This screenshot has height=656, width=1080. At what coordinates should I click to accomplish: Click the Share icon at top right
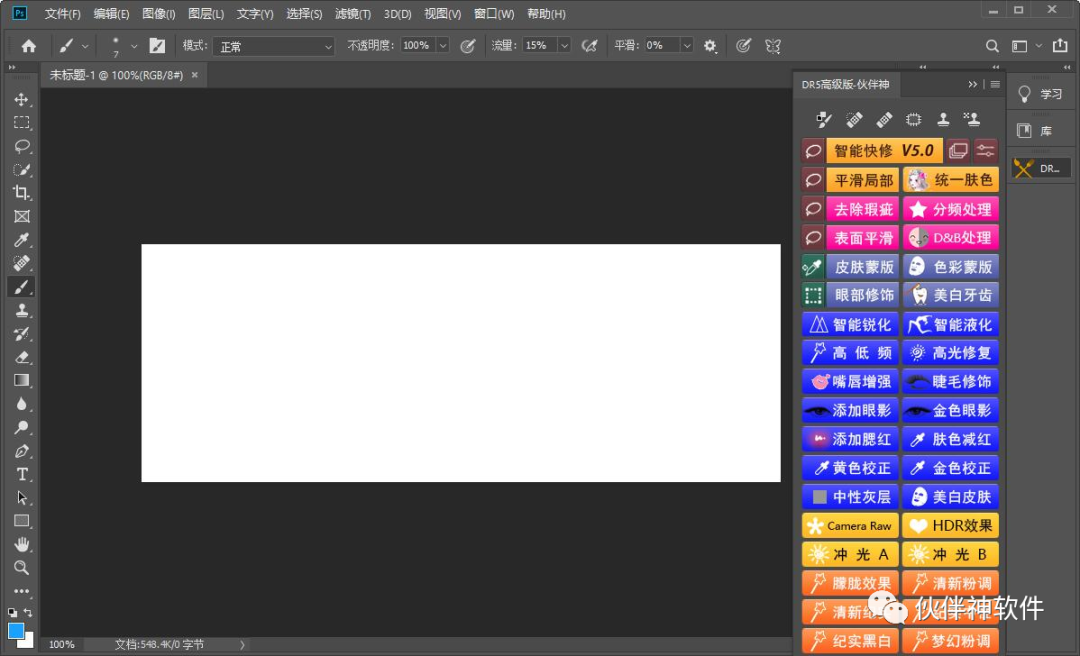tap(1060, 45)
